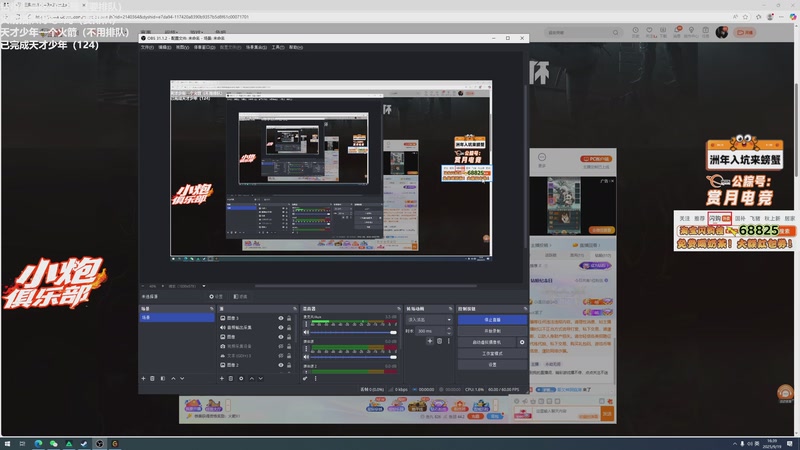Image resolution: width=800 pixels, height=450 pixels.
Task: Click orange 开播 button in browser header
Action: click(x=745, y=32)
